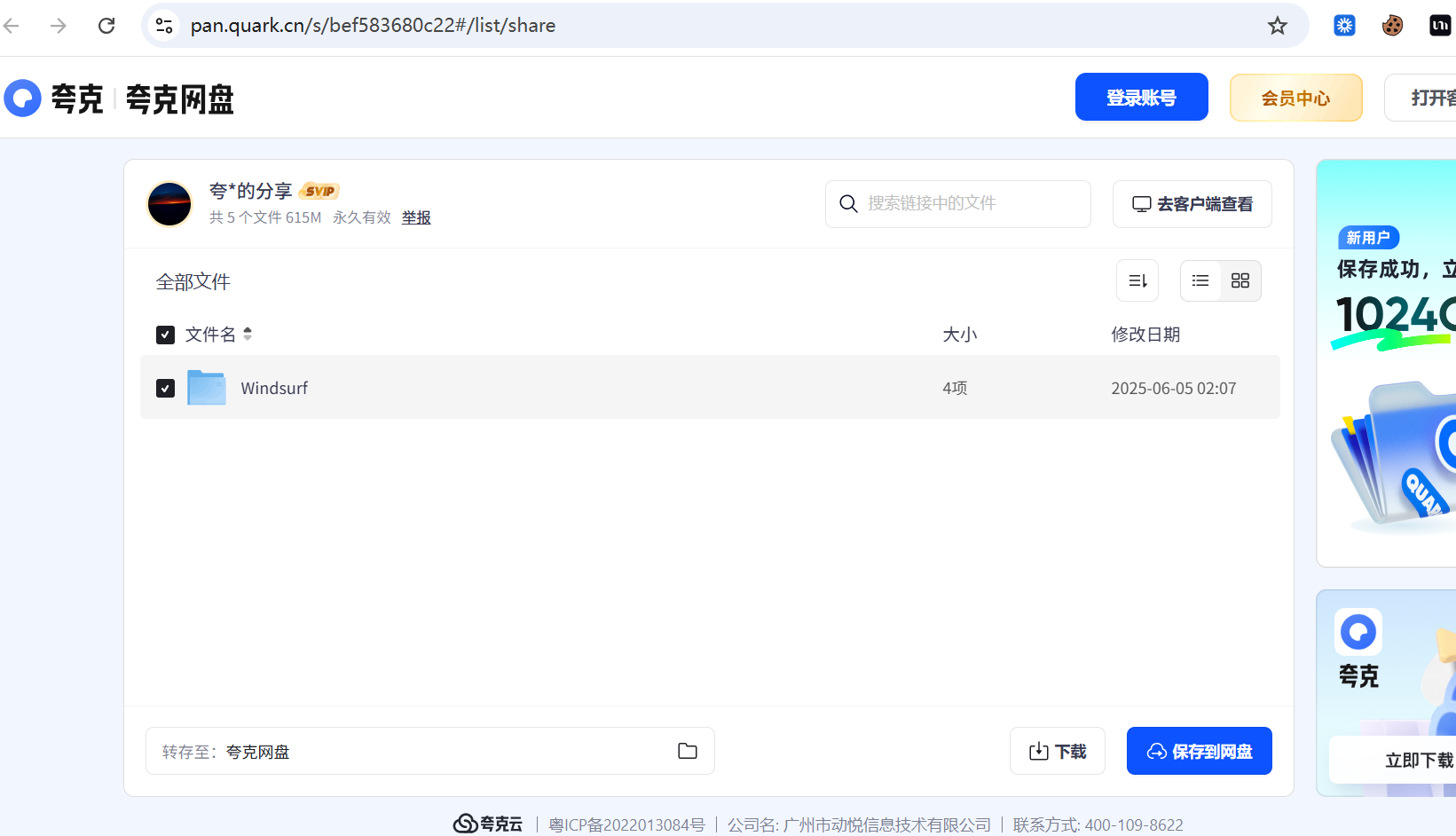This screenshot has width=1456, height=836.
Task: Select the 全部文件 breadcrumb
Action: pyautogui.click(x=193, y=281)
